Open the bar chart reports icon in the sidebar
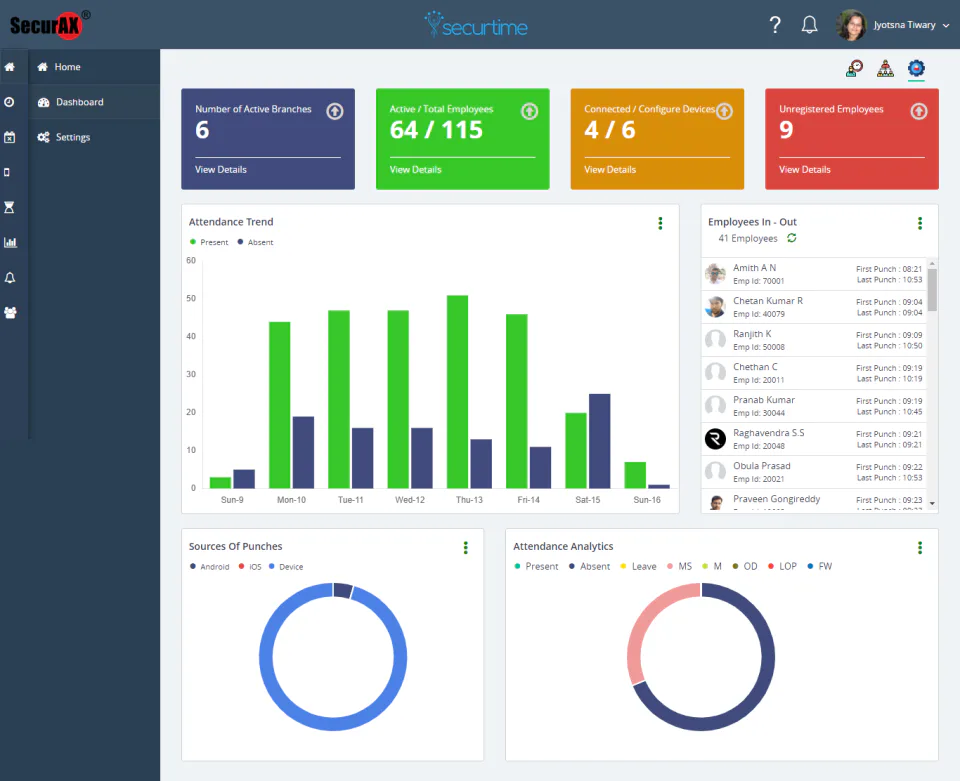Screen dimensions: 960x781 pos(10,242)
